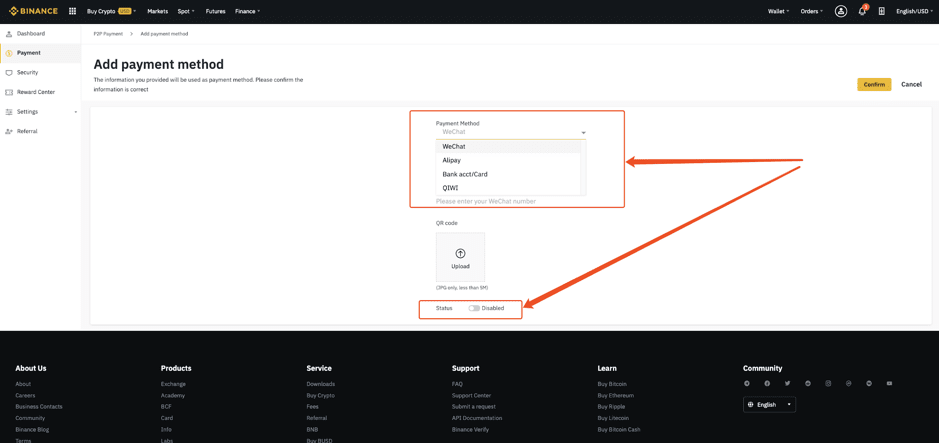This screenshot has width=939, height=443.
Task: Expand the Buy Crypto USD dropdown
Action: pyautogui.click(x=112, y=11)
